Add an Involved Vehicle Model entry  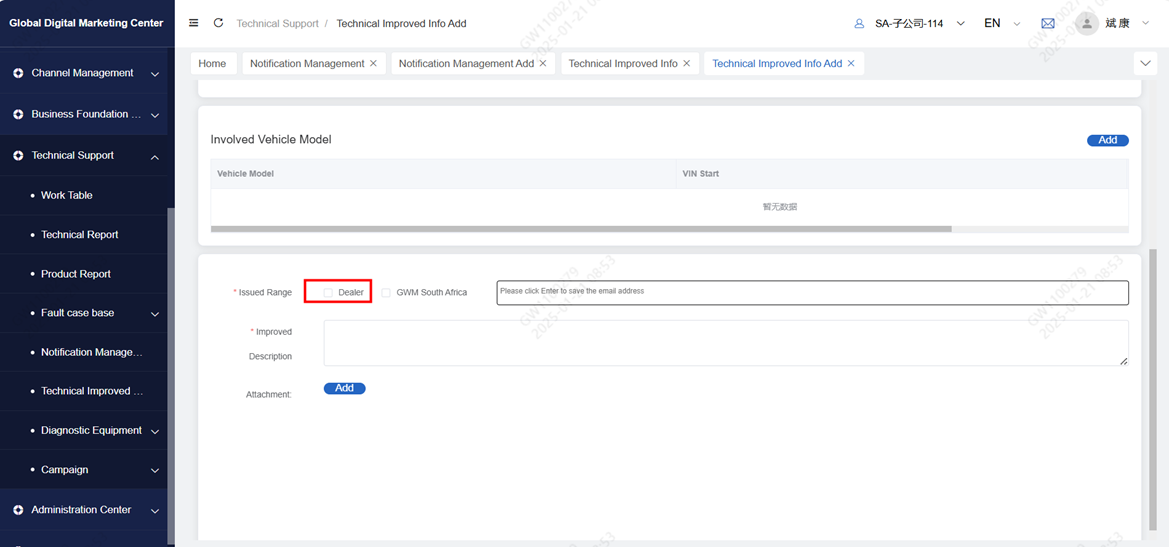(x=1107, y=140)
